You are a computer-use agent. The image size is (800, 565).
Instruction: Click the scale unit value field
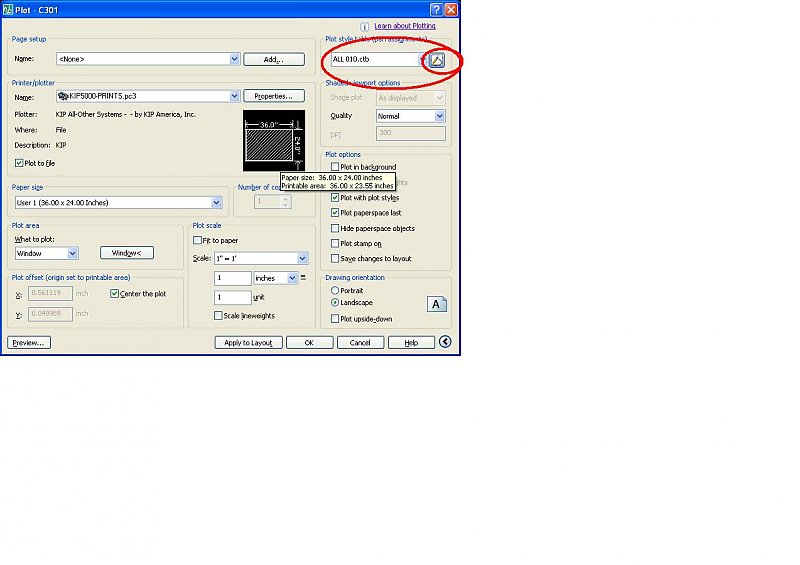pyautogui.click(x=233, y=298)
